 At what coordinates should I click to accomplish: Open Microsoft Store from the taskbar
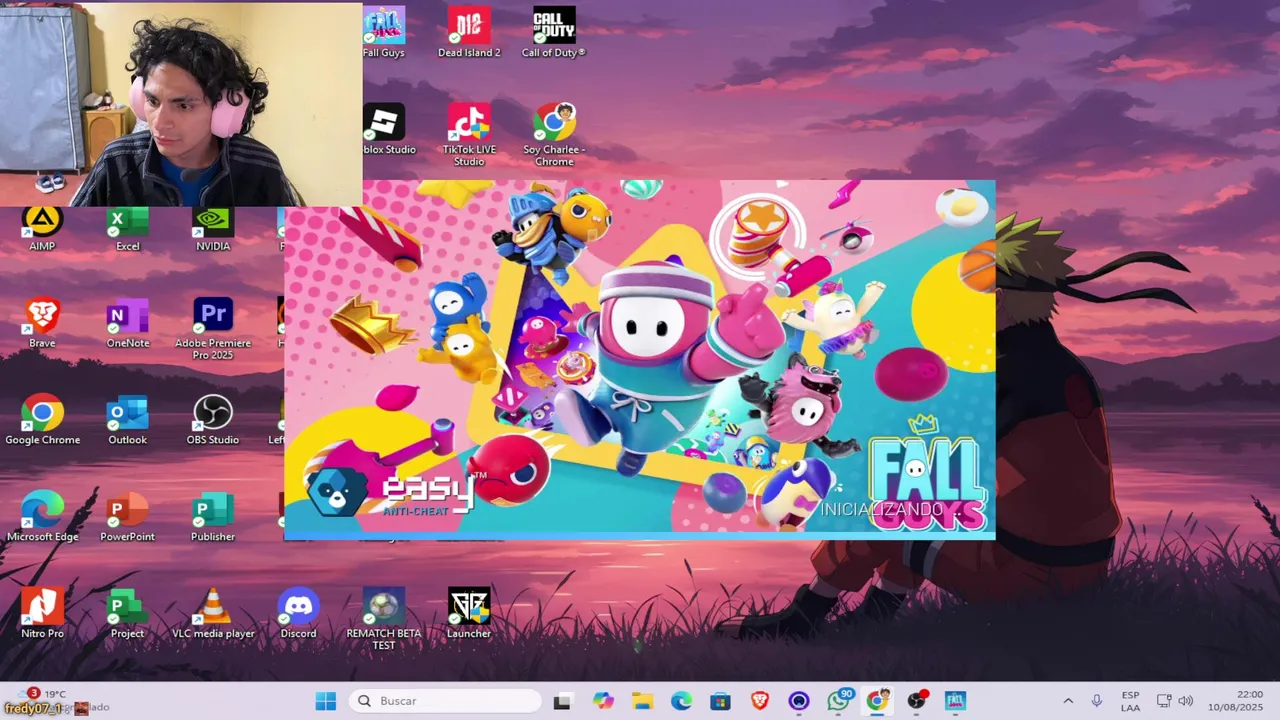click(x=720, y=701)
